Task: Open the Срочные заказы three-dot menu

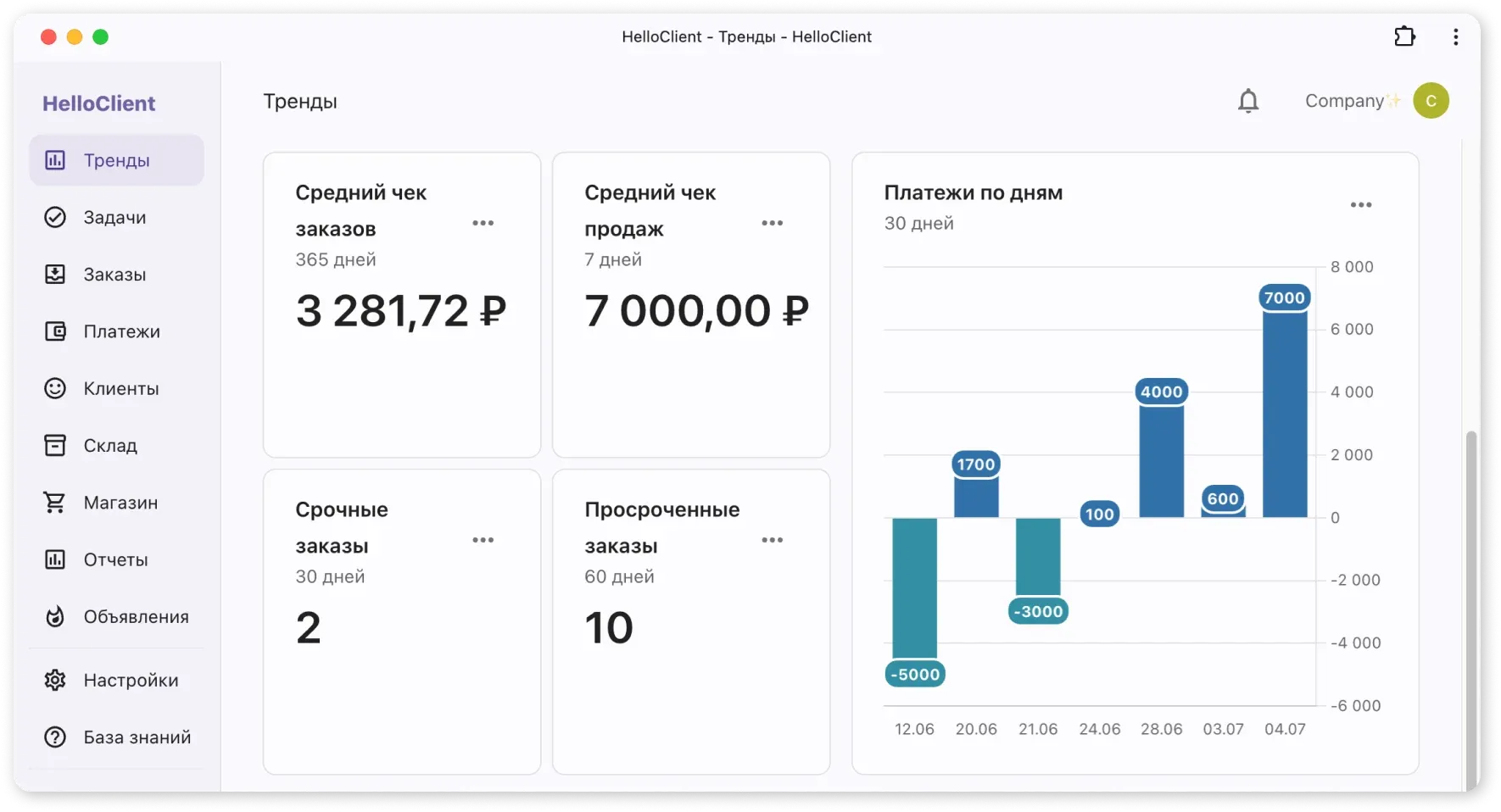Action: click(x=483, y=540)
